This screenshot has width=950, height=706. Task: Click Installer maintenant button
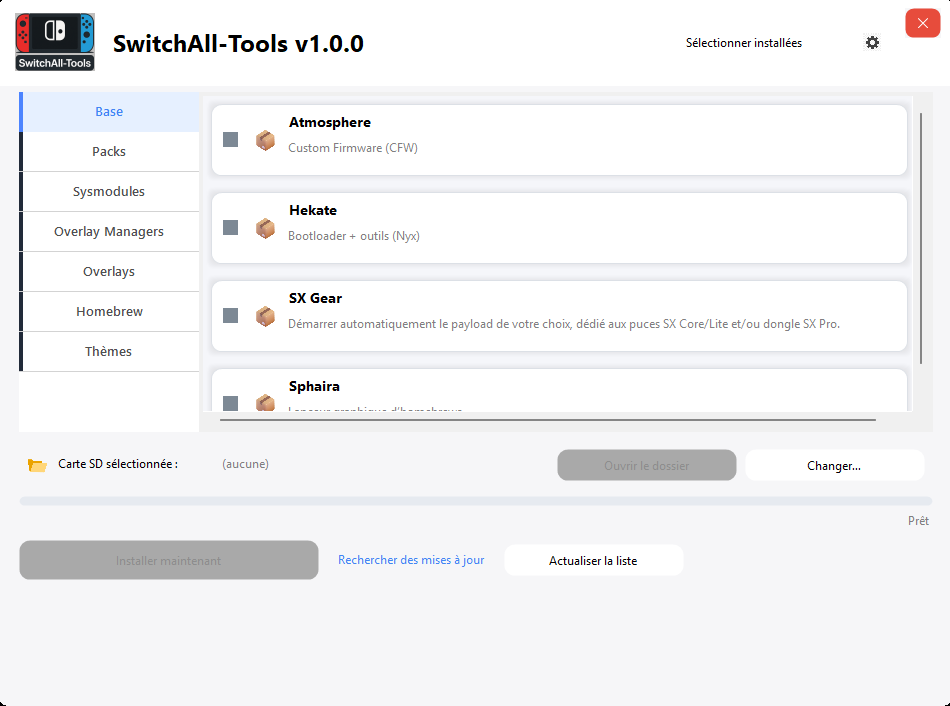coord(168,560)
